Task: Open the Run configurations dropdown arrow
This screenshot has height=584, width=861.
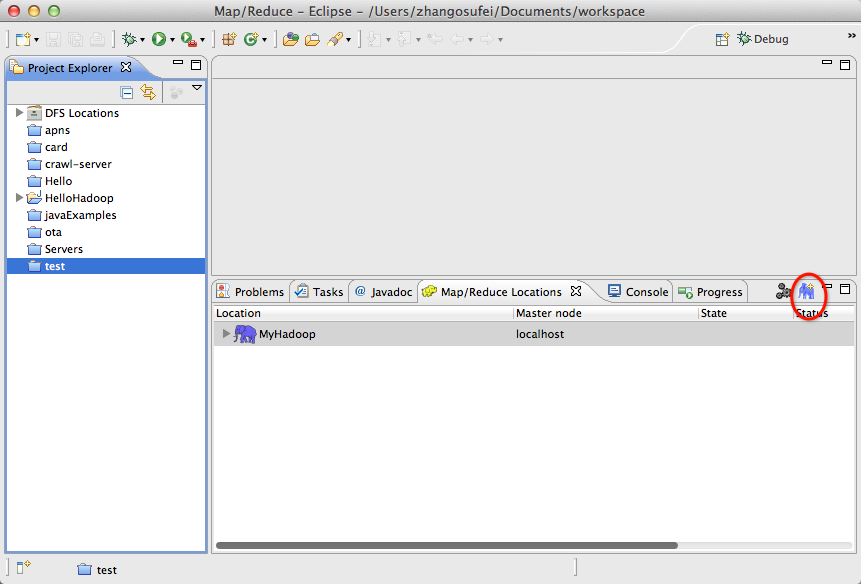Action: [x=172, y=40]
